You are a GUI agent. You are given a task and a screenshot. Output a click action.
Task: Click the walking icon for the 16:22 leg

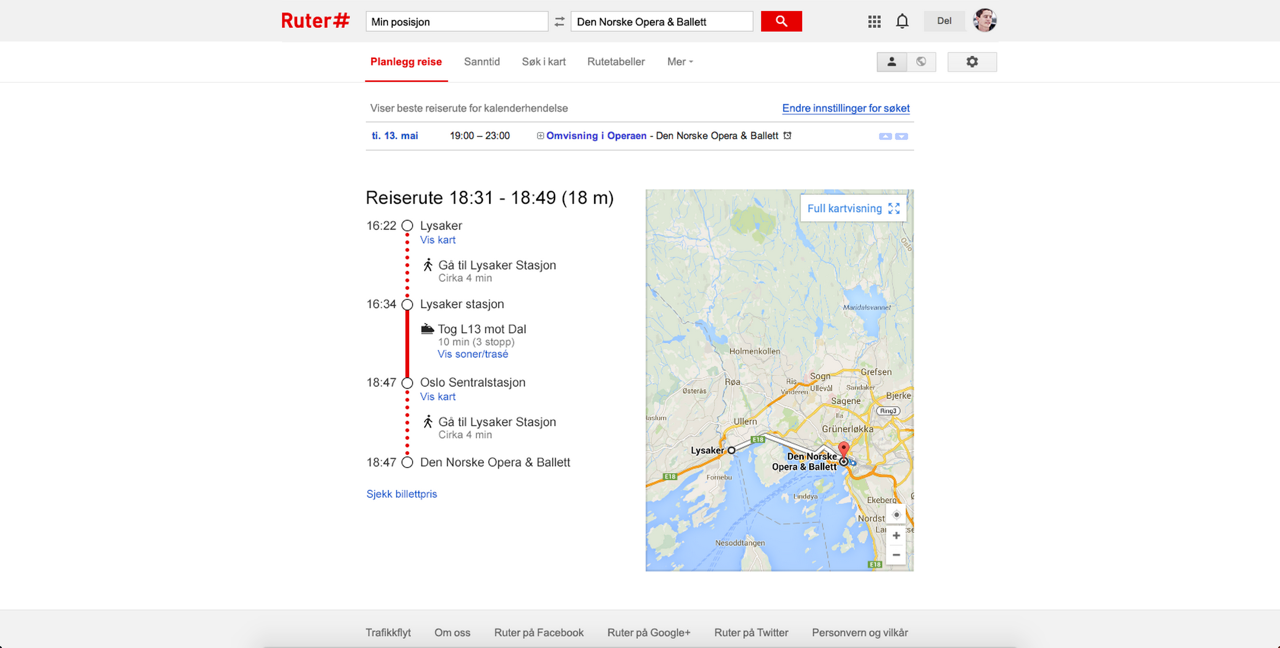pos(428,265)
